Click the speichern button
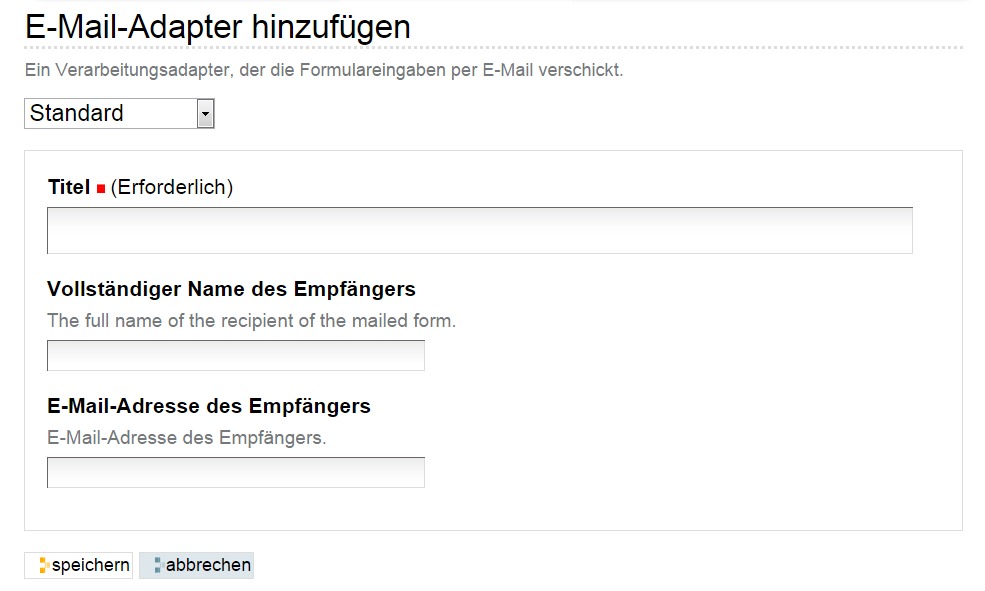 coord(79,565)
